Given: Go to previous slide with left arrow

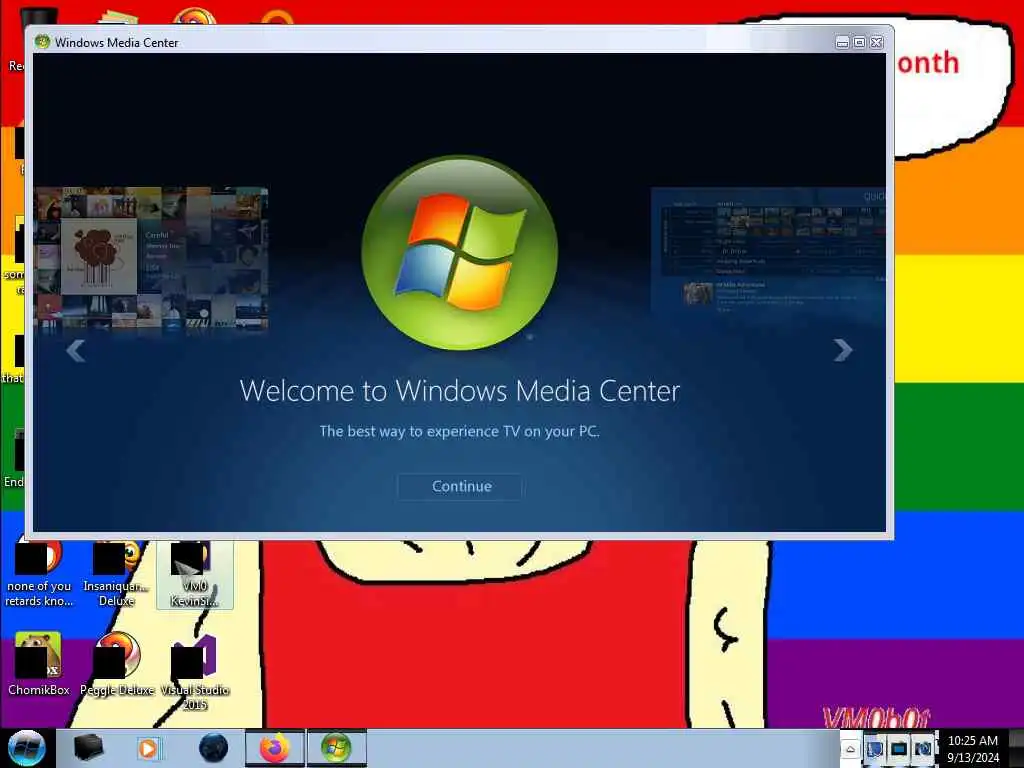Looking at the screenshot, I should coord(76,351).
